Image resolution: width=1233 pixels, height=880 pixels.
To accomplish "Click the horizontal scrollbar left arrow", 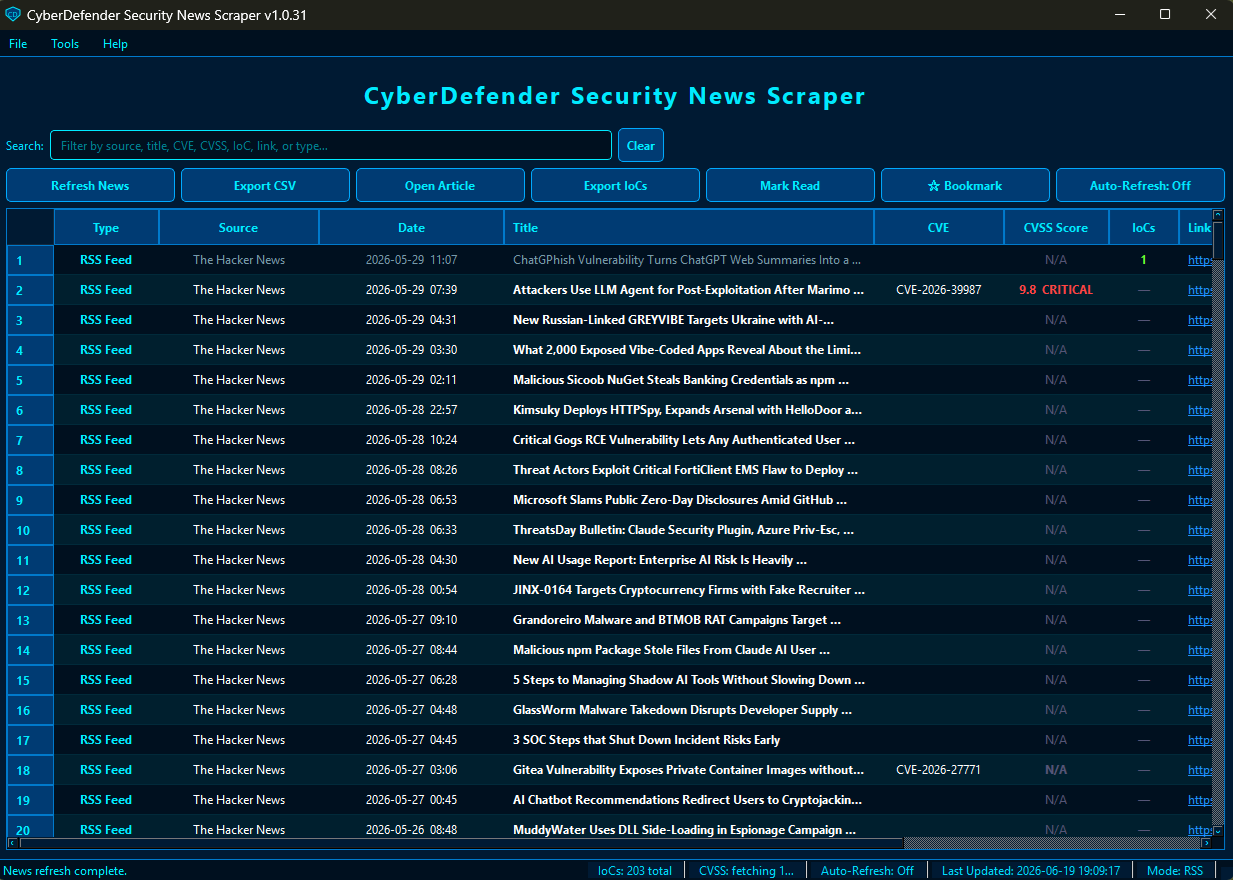I will click(x=13, y=843).
